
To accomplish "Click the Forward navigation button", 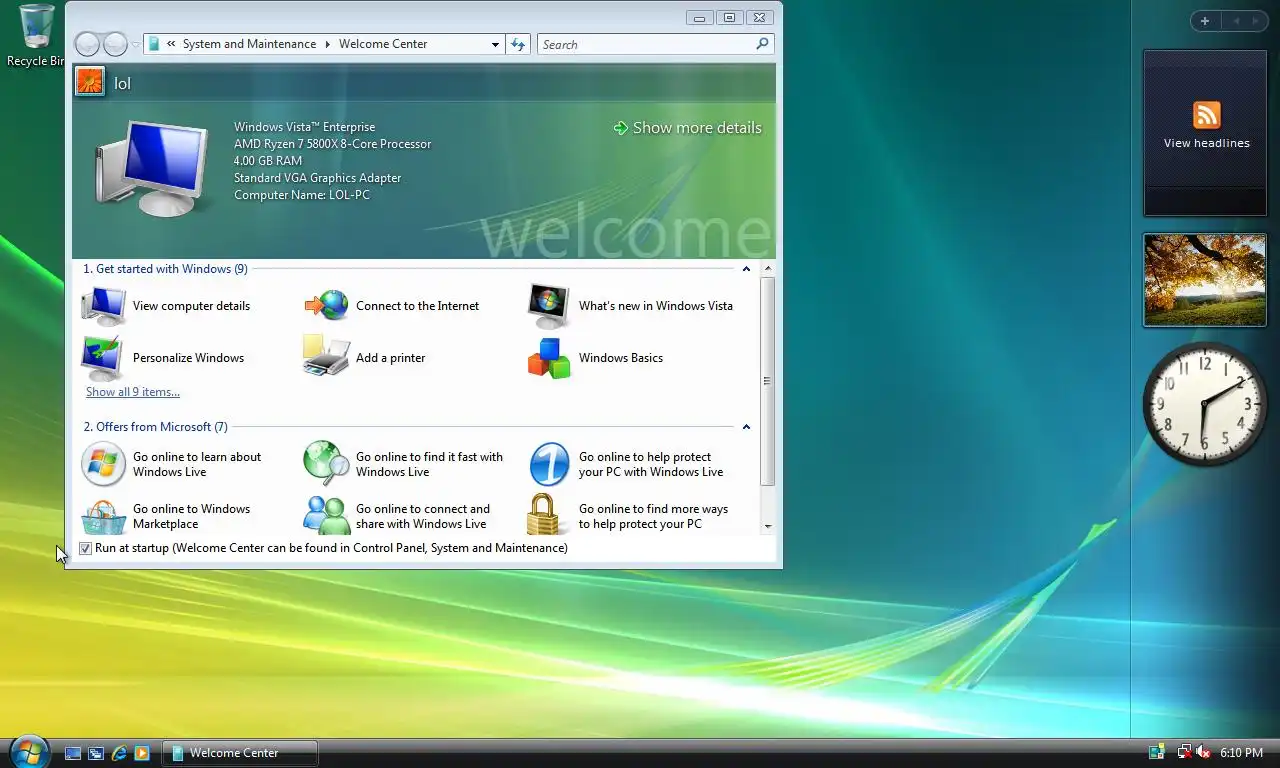I will pyautogui.click(x=115, y=44).
